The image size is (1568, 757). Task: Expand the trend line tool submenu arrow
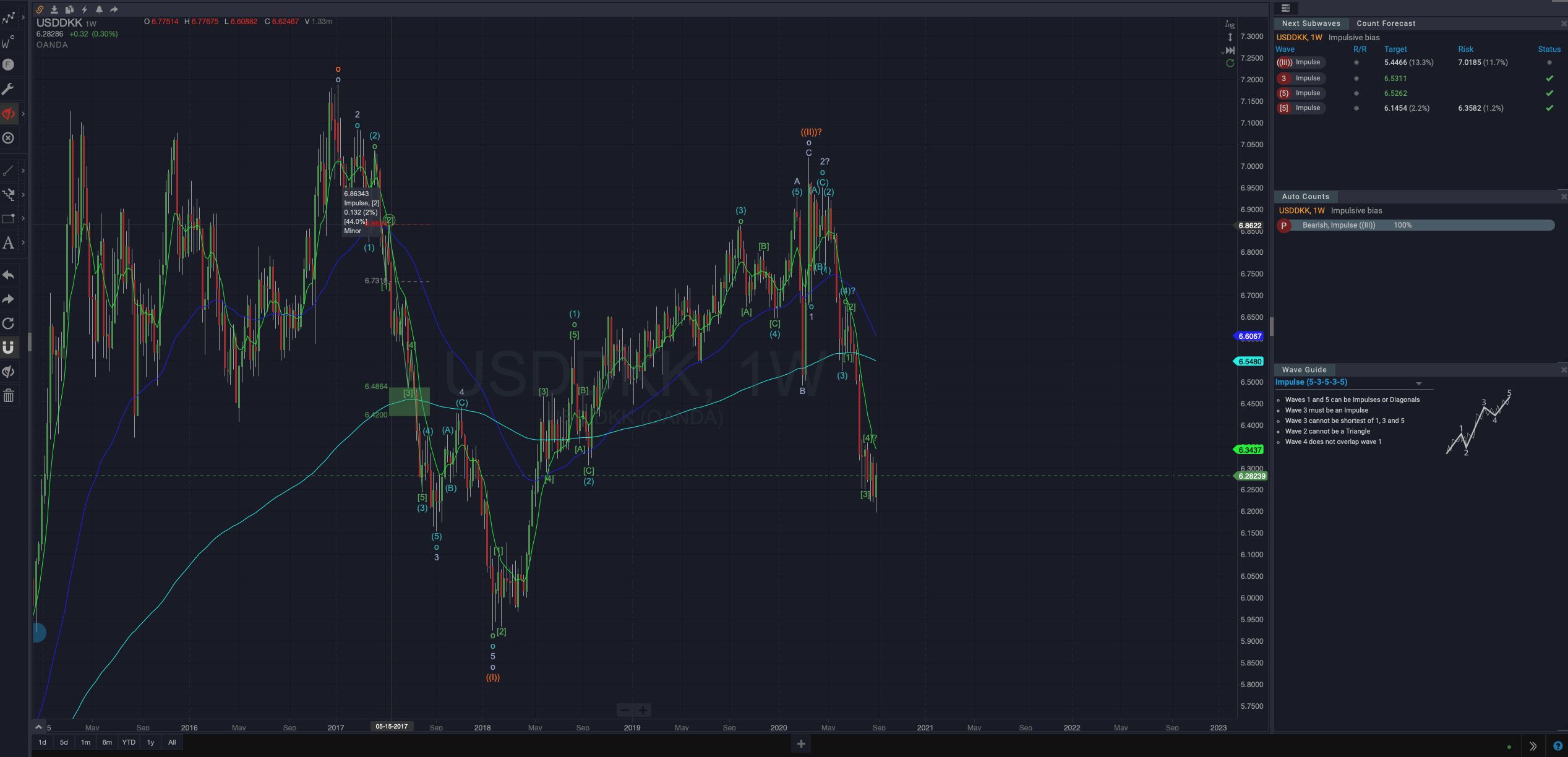point(24,170)
